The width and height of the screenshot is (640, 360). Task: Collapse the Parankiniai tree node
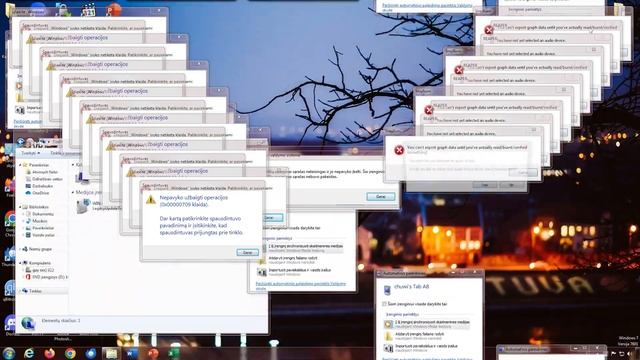point(20,165)
